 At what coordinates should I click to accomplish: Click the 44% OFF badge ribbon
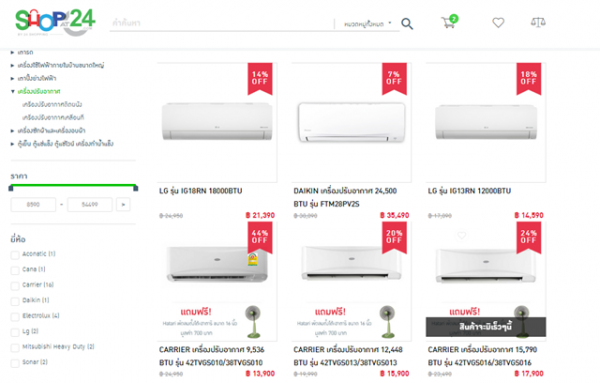coord(260,237)
